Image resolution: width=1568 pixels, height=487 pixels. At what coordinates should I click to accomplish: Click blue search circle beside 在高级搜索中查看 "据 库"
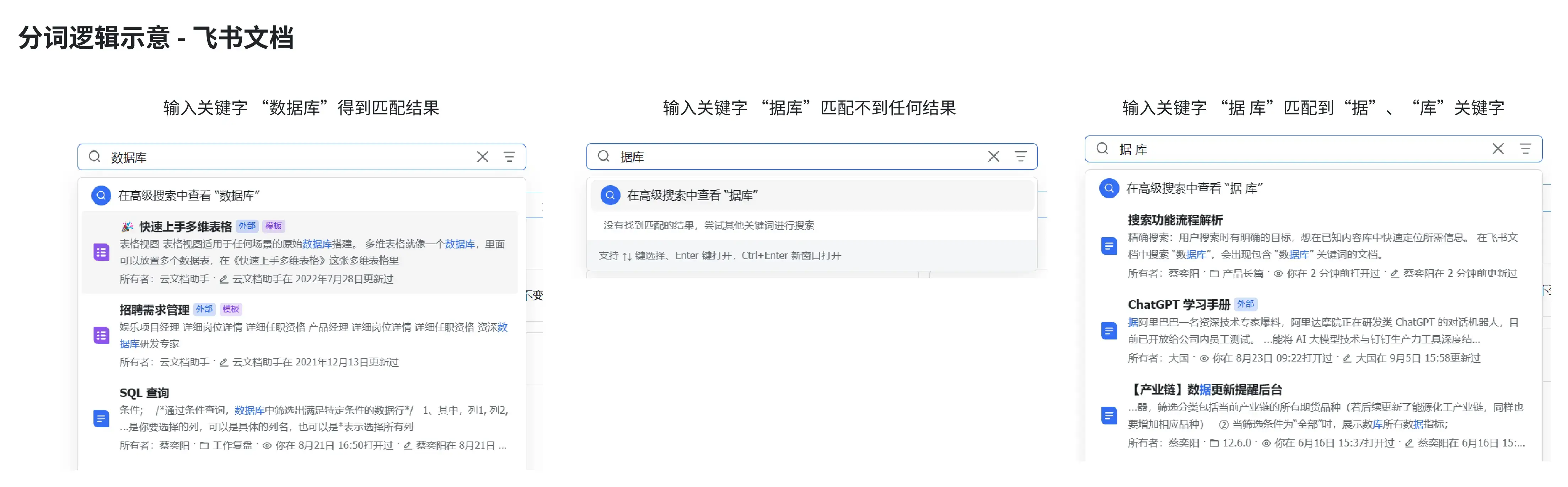click(1109, 188)
